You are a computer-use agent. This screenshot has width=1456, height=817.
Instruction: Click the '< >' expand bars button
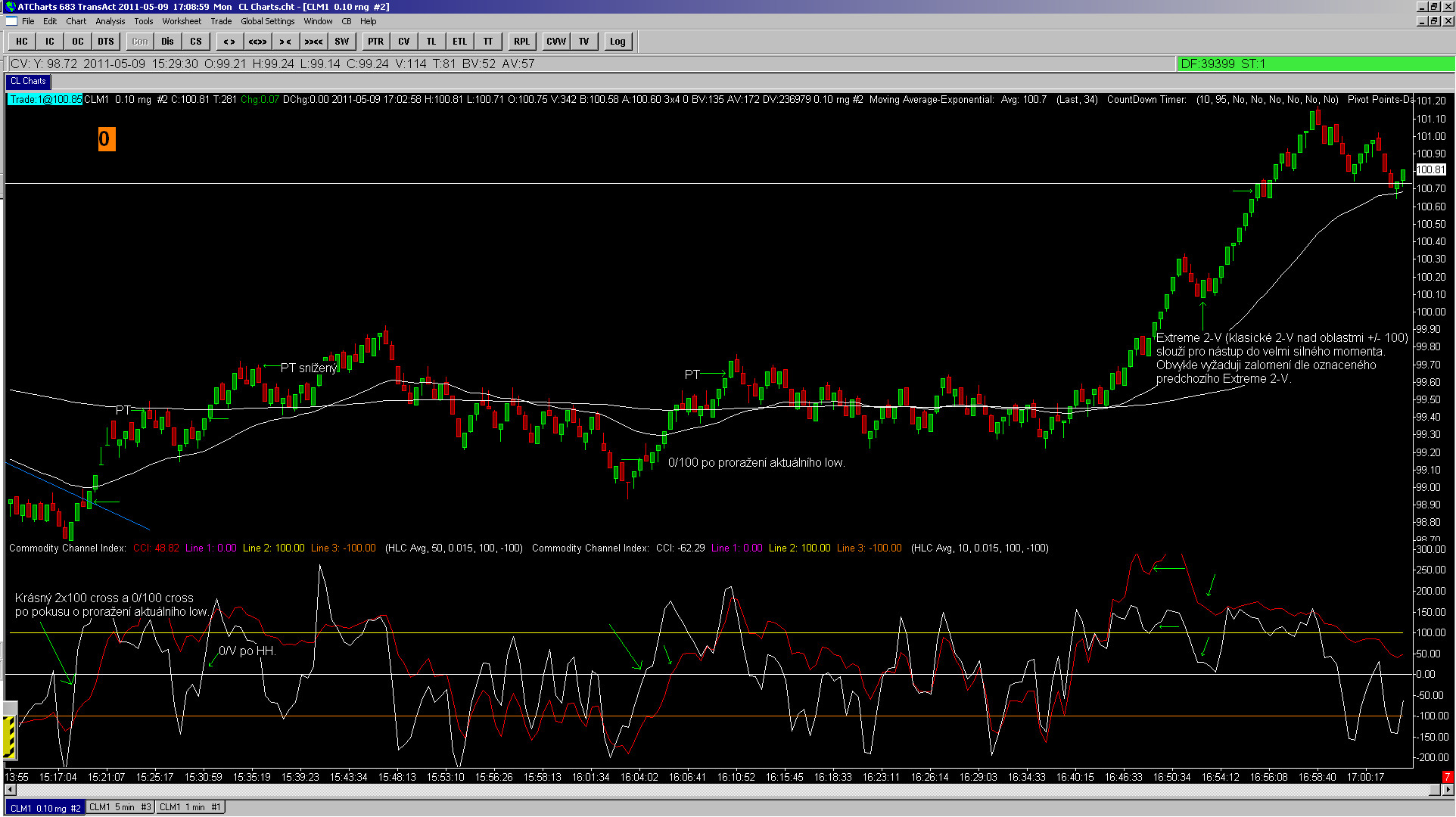pyautogui.click(x=229, y=42)
